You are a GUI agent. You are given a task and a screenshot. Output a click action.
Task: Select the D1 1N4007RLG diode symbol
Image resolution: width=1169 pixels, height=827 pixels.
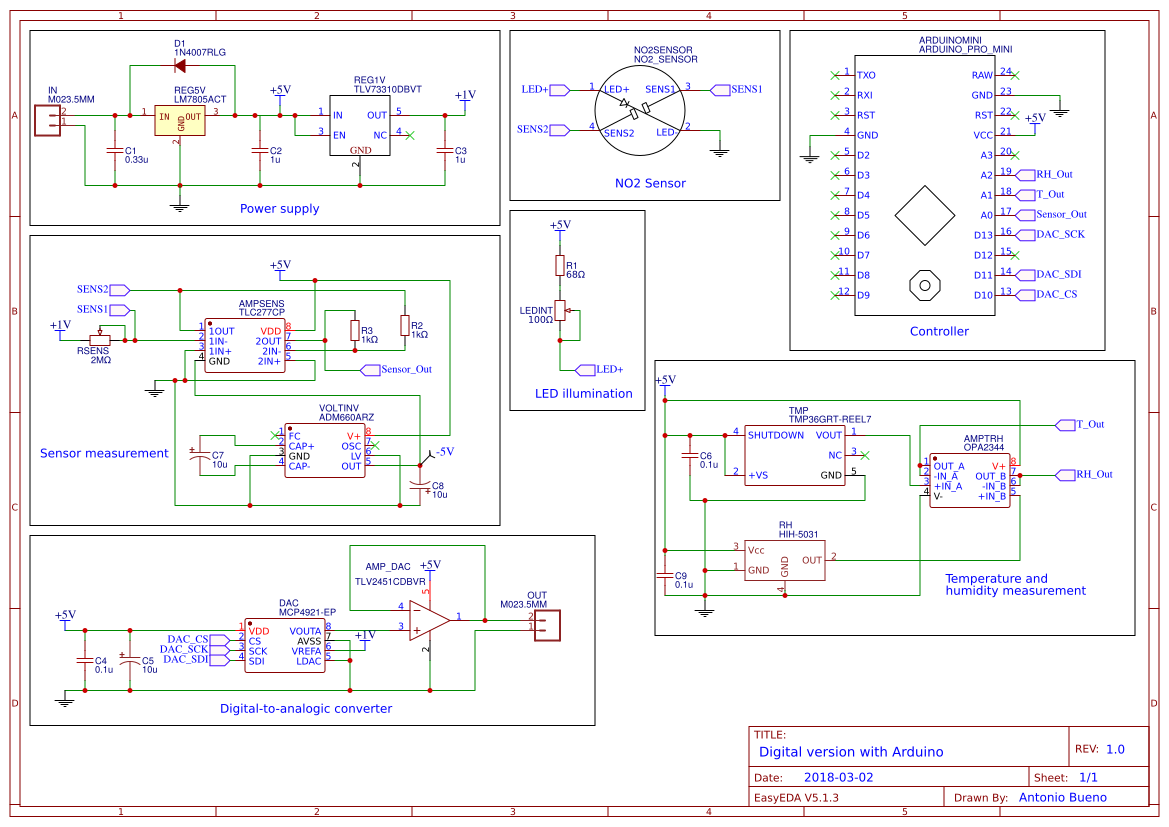[x=180, y=65]
